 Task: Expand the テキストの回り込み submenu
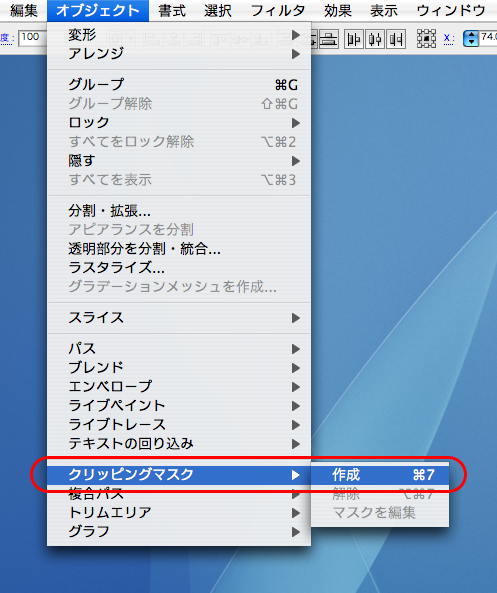click(x=179, y=444)
